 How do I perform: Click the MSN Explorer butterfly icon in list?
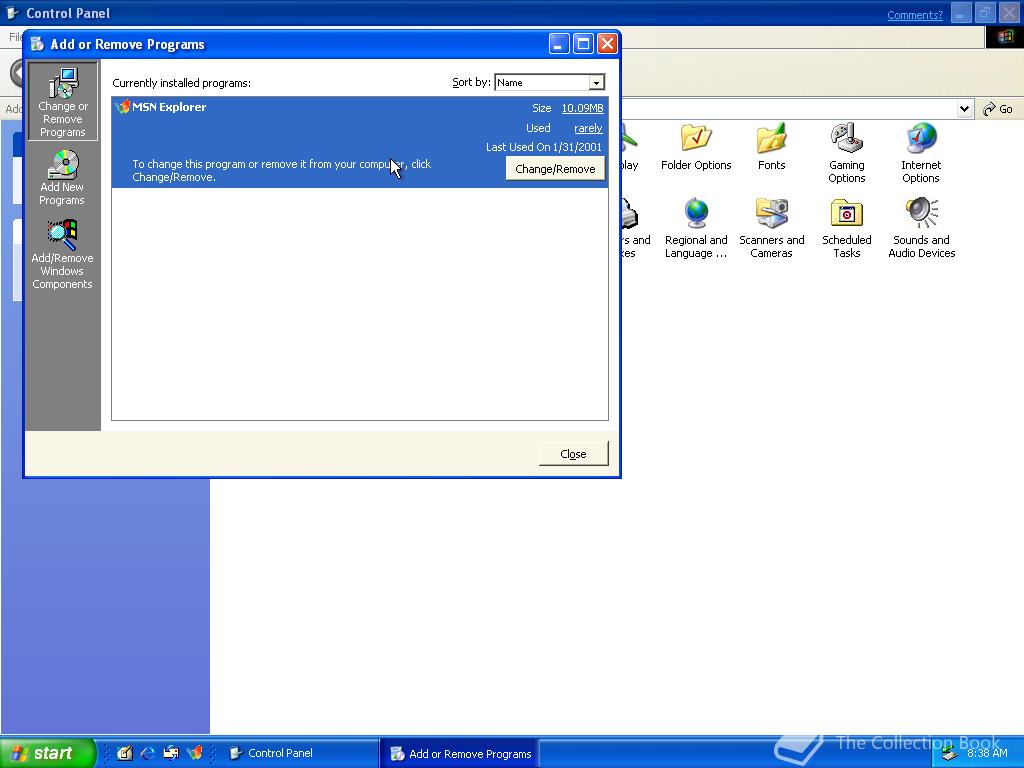pos(122,107)
